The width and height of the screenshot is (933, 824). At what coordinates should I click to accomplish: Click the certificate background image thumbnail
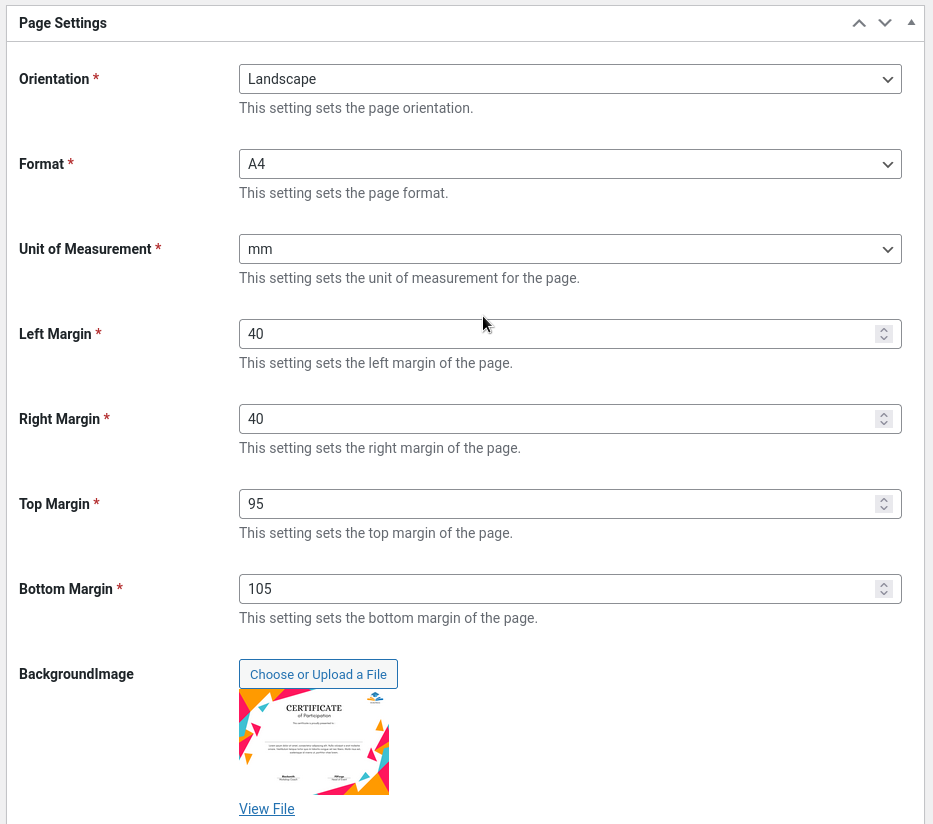314,742
